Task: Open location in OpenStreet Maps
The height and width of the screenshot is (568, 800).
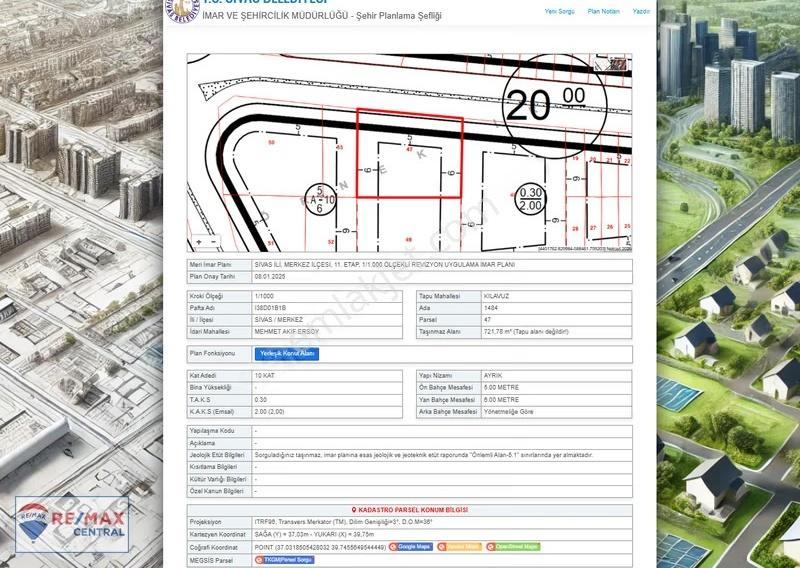Action: (513, 547)
